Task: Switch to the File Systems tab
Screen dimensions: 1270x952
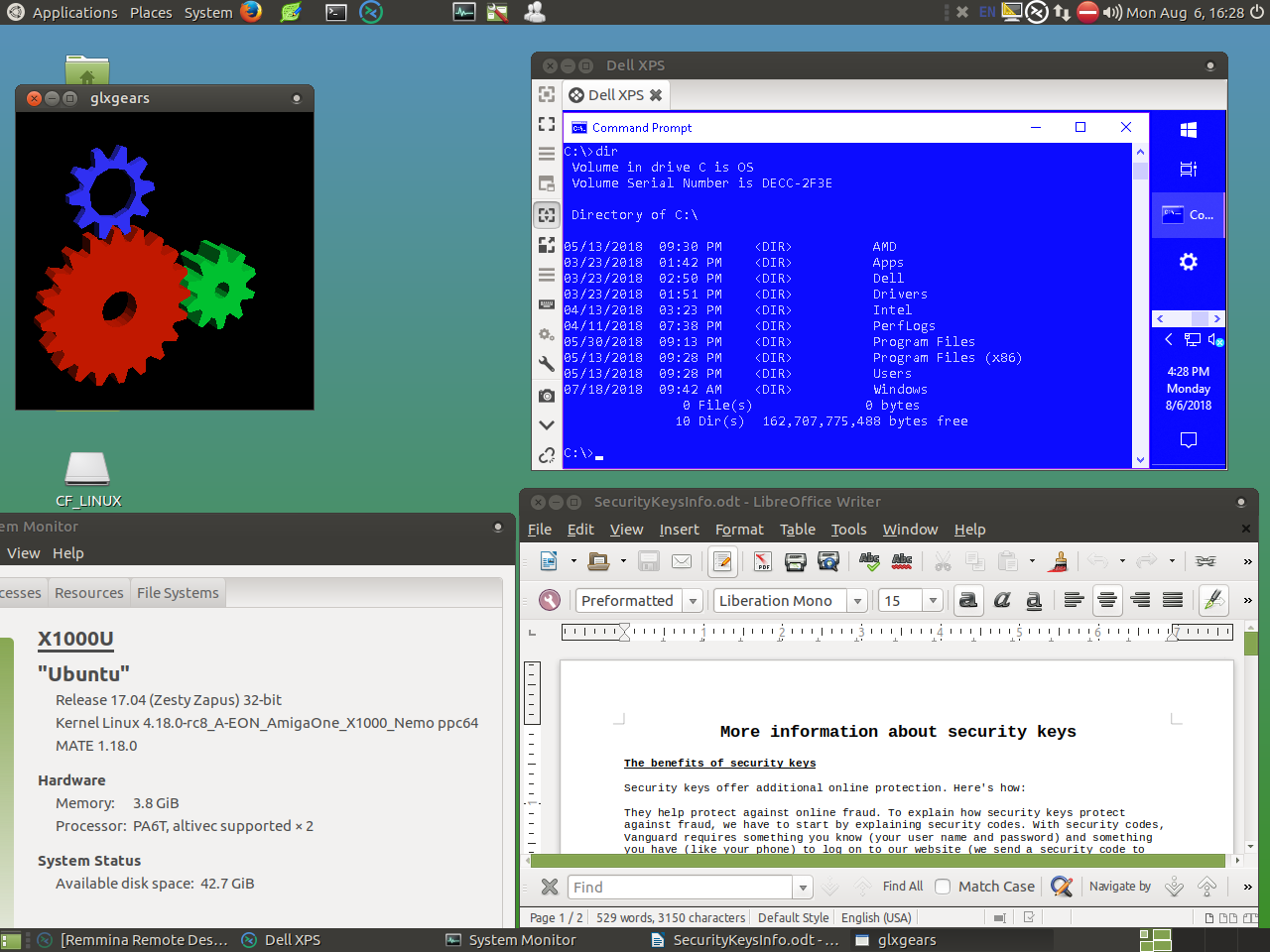Action: pos(178,593)
